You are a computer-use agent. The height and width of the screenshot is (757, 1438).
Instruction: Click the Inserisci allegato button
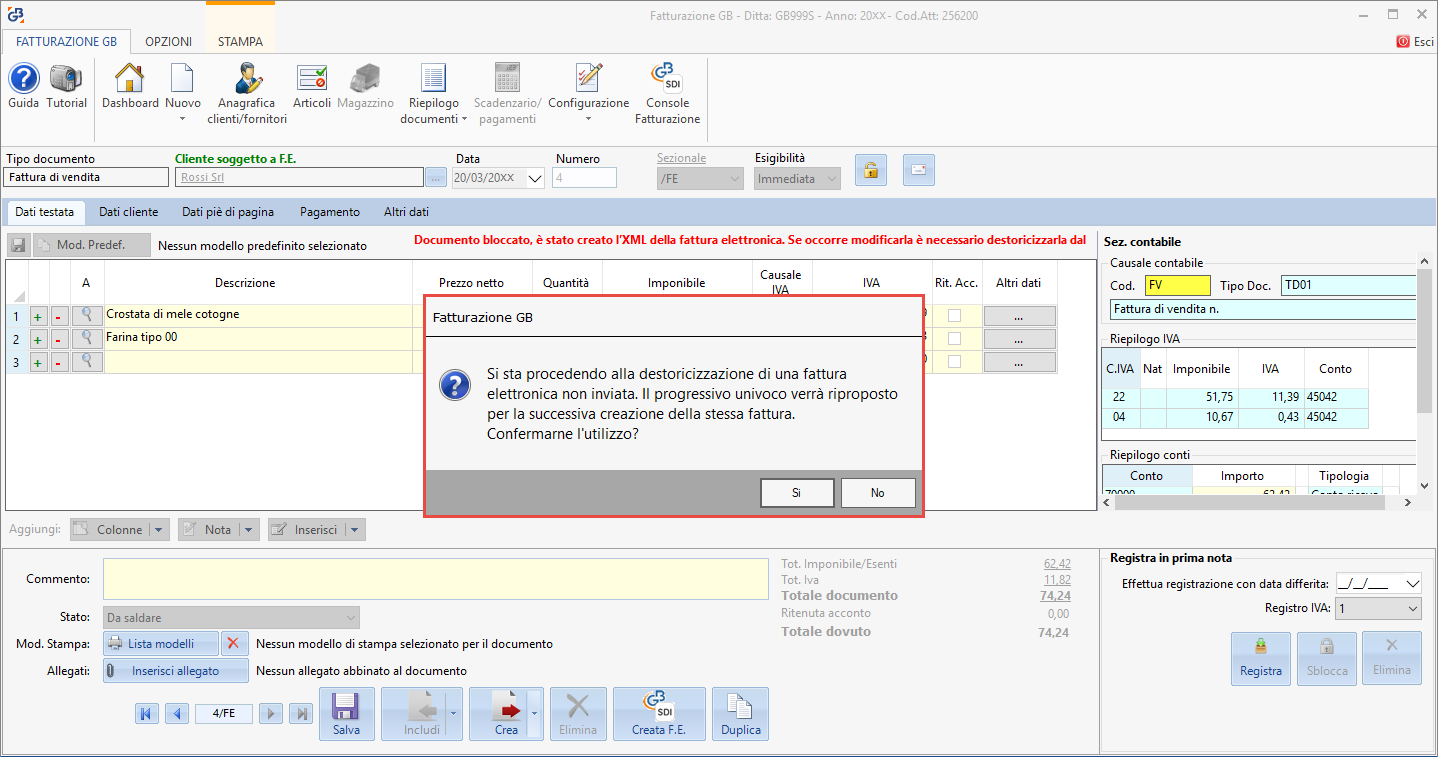(x=175, y=670)
